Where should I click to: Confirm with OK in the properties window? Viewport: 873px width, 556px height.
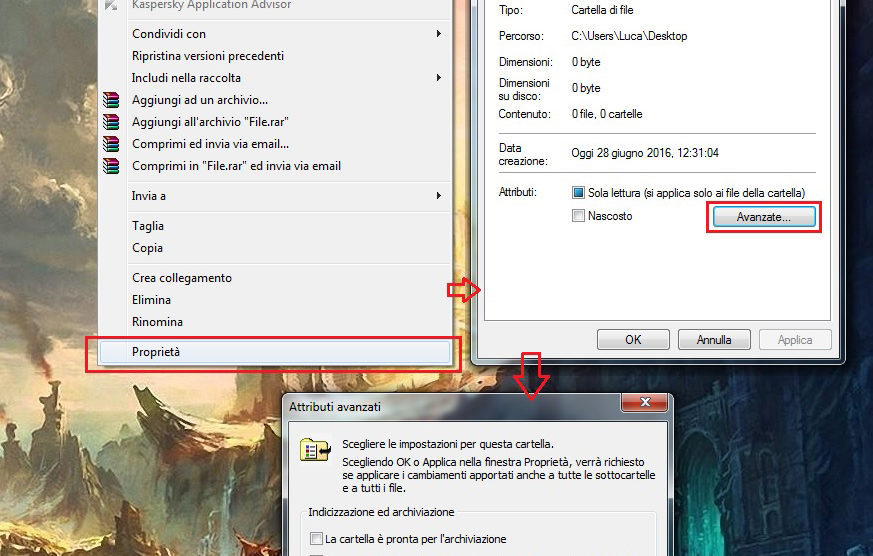(633, 339)
